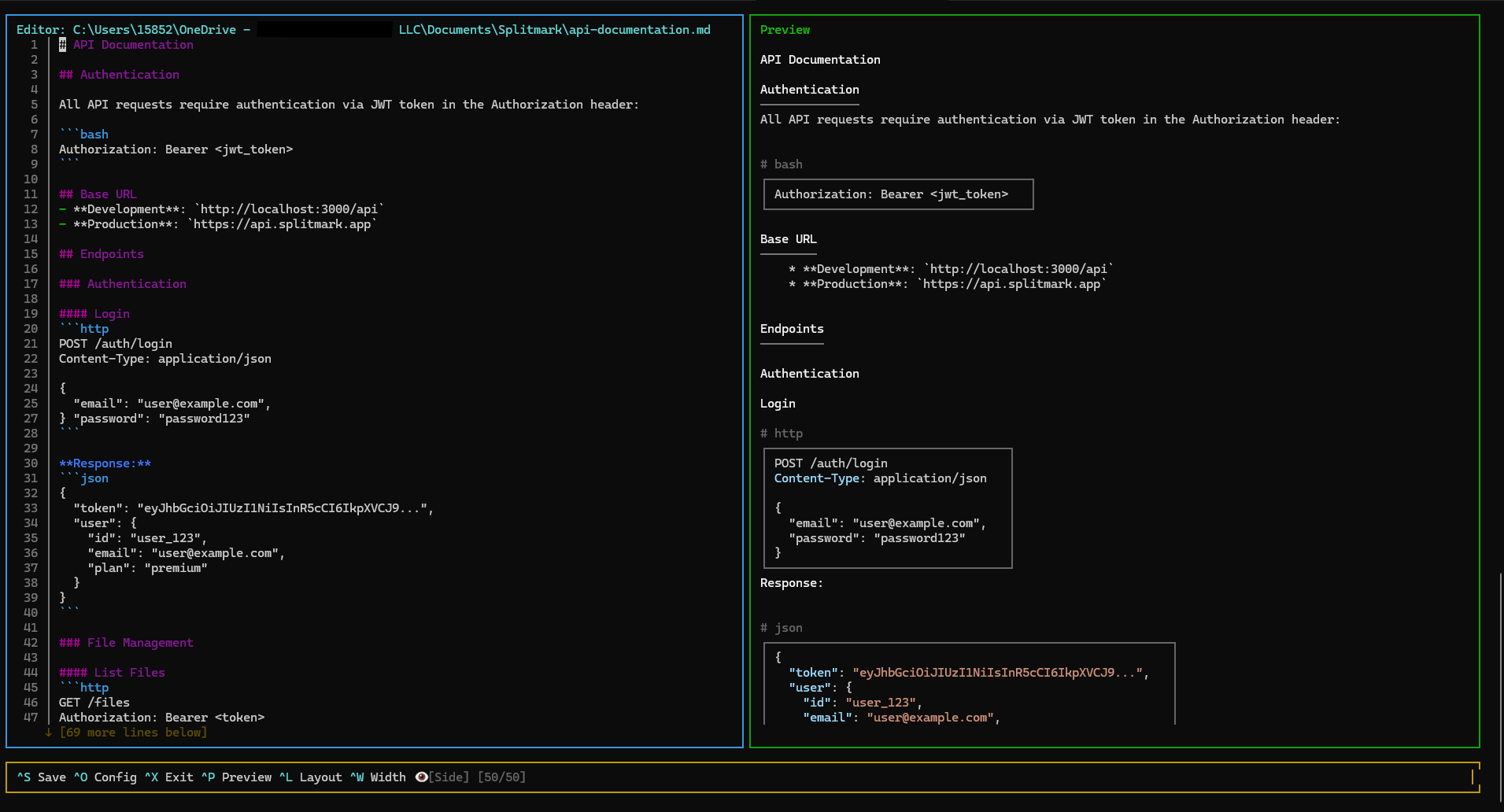
Task: Click the cursor block on line 1
Action: click(62, 45)
